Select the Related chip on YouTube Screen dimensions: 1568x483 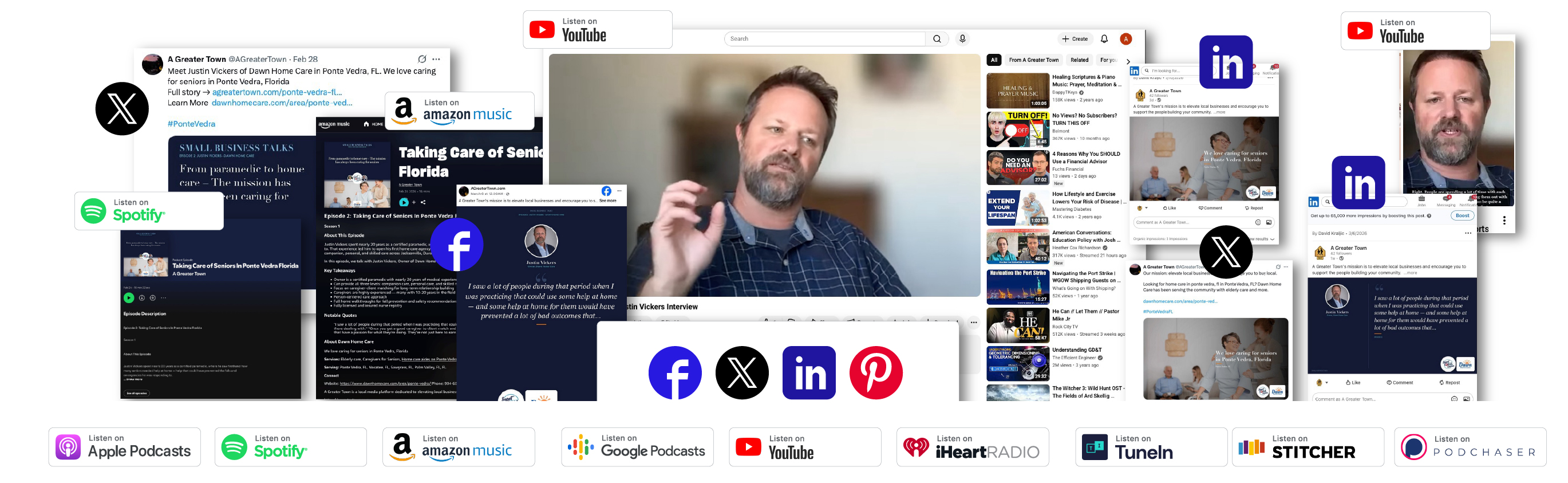tap(1079, 60)
